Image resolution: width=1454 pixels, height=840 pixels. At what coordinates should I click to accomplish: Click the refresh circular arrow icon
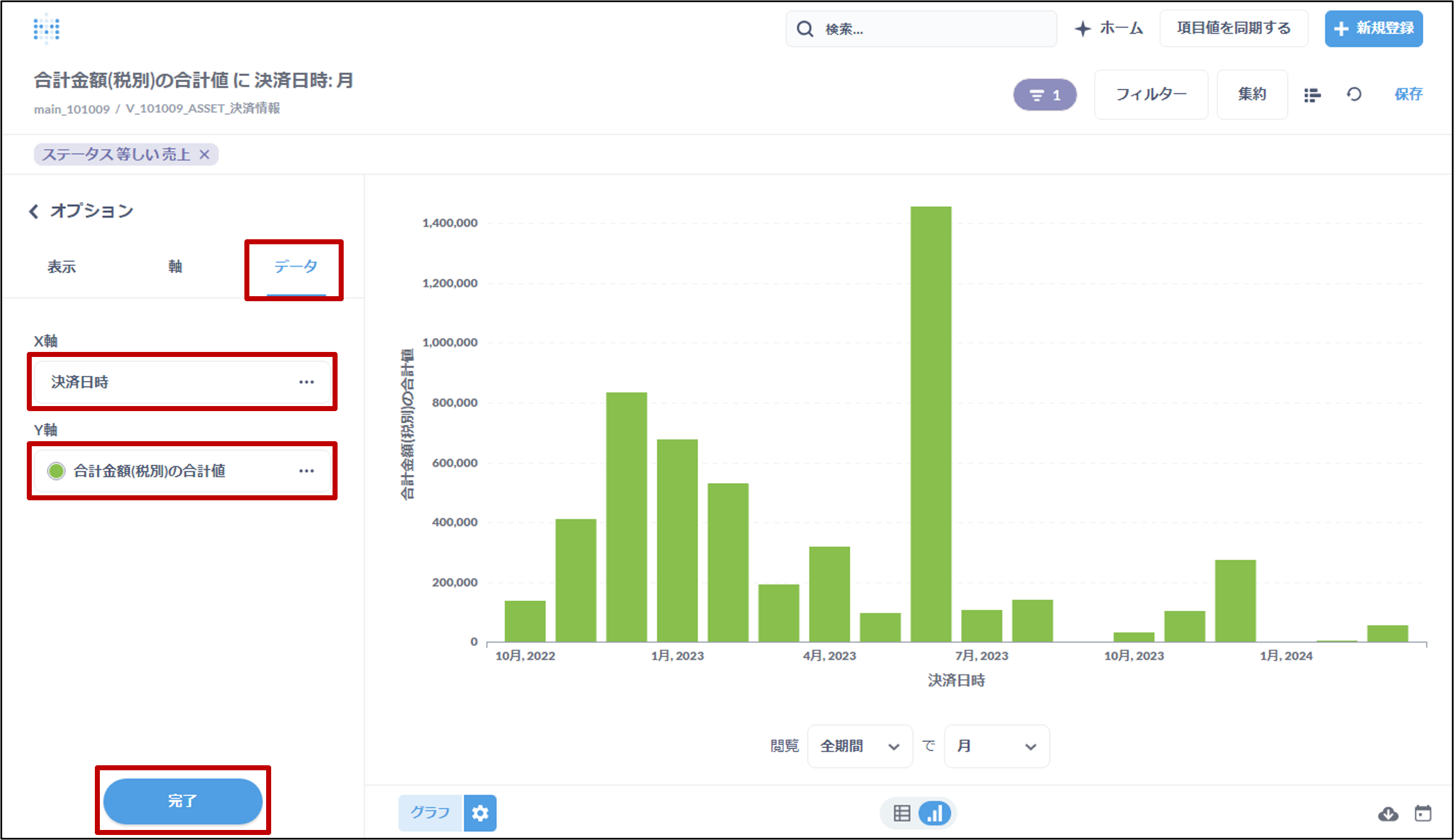pyautogui.click(x=1354, y=94)
